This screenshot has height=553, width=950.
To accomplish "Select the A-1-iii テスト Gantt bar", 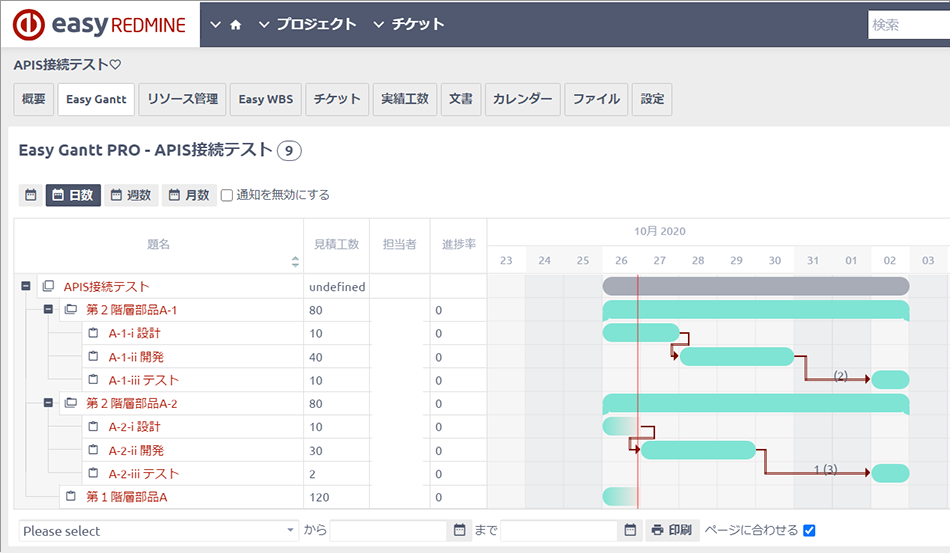I will (890, 380).
